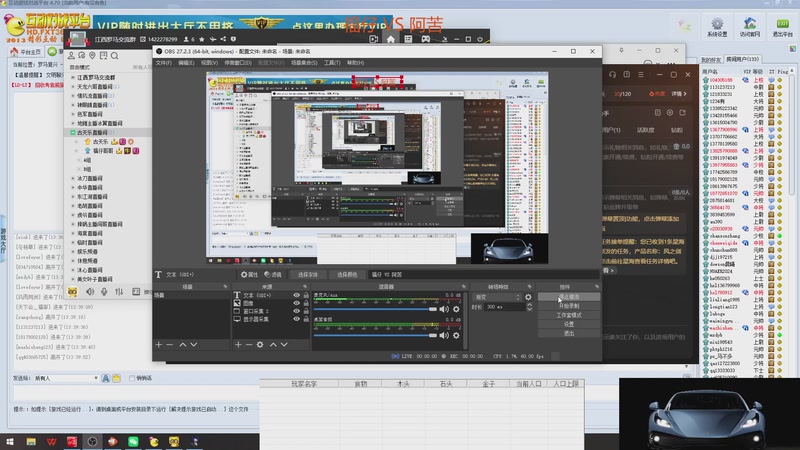
Task: Click star favorite icon beside channel ID
Action: (202, 39)
